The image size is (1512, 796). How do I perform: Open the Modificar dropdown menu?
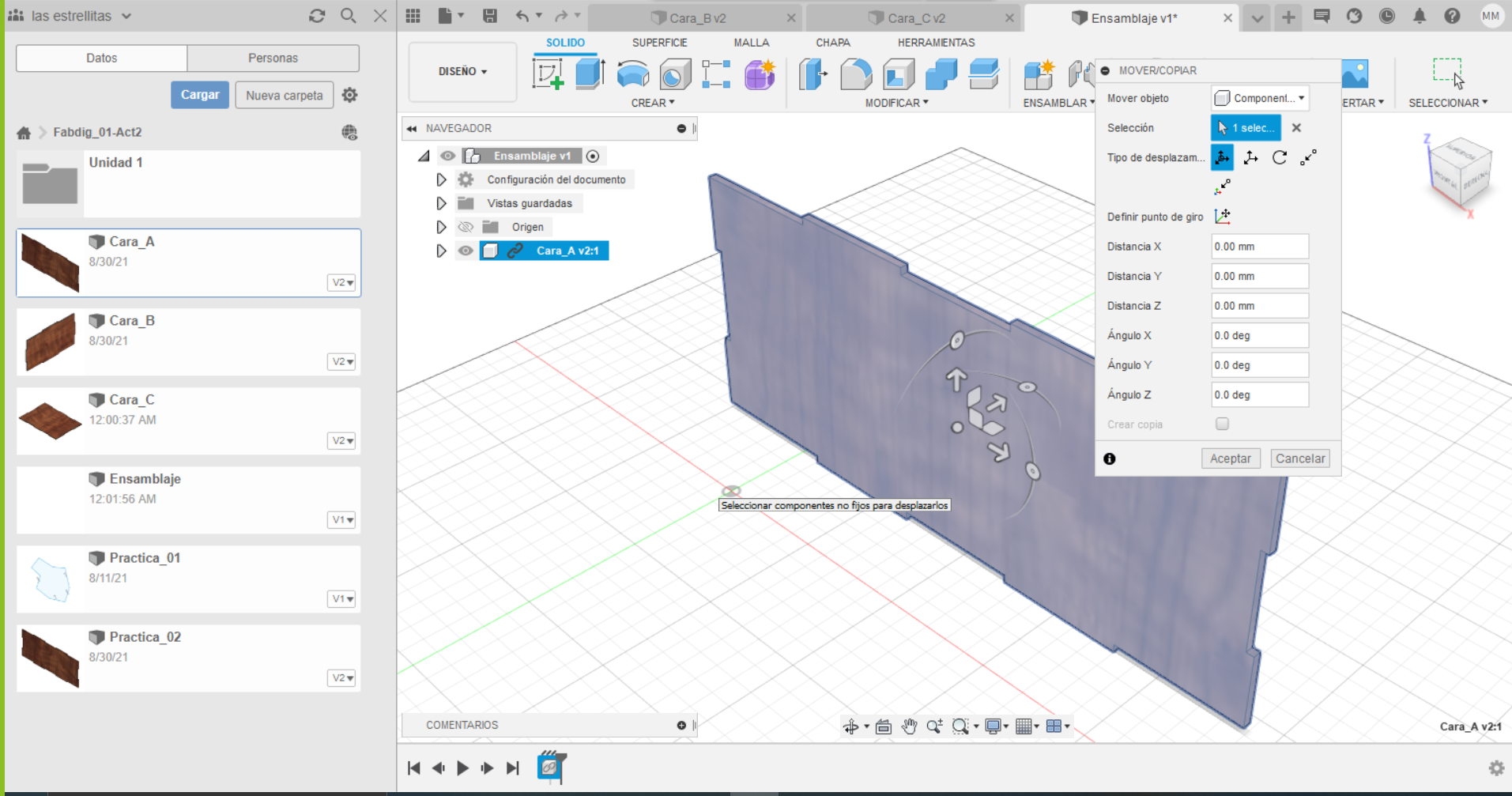(x=896, y=103)
